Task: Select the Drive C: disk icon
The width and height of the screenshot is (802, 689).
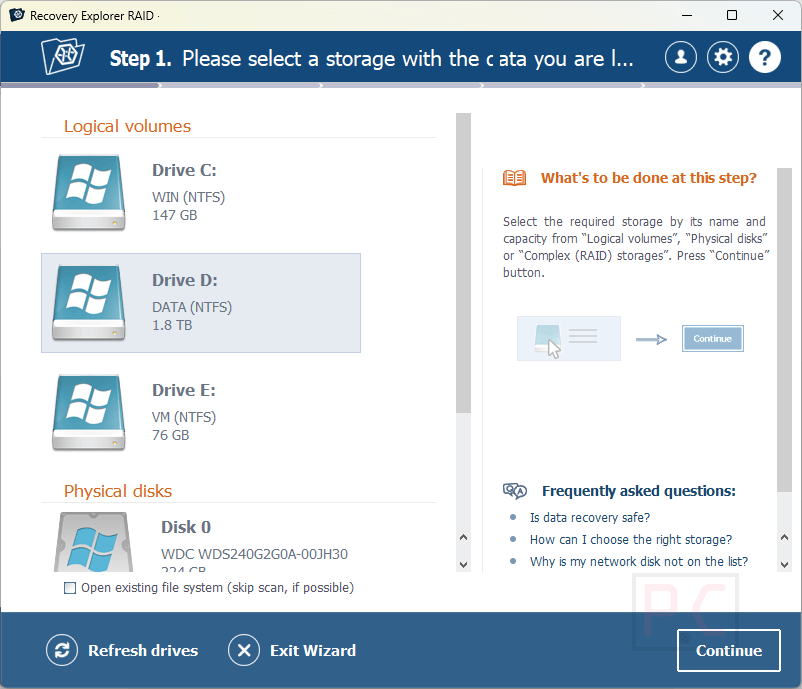Action: tap(88, 192)
